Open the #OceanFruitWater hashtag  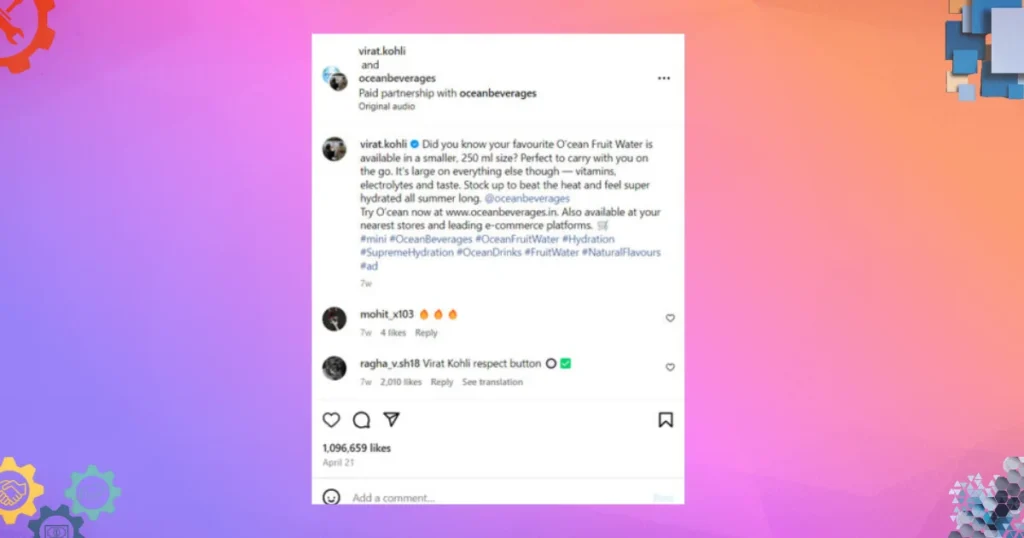pos(517,239)
